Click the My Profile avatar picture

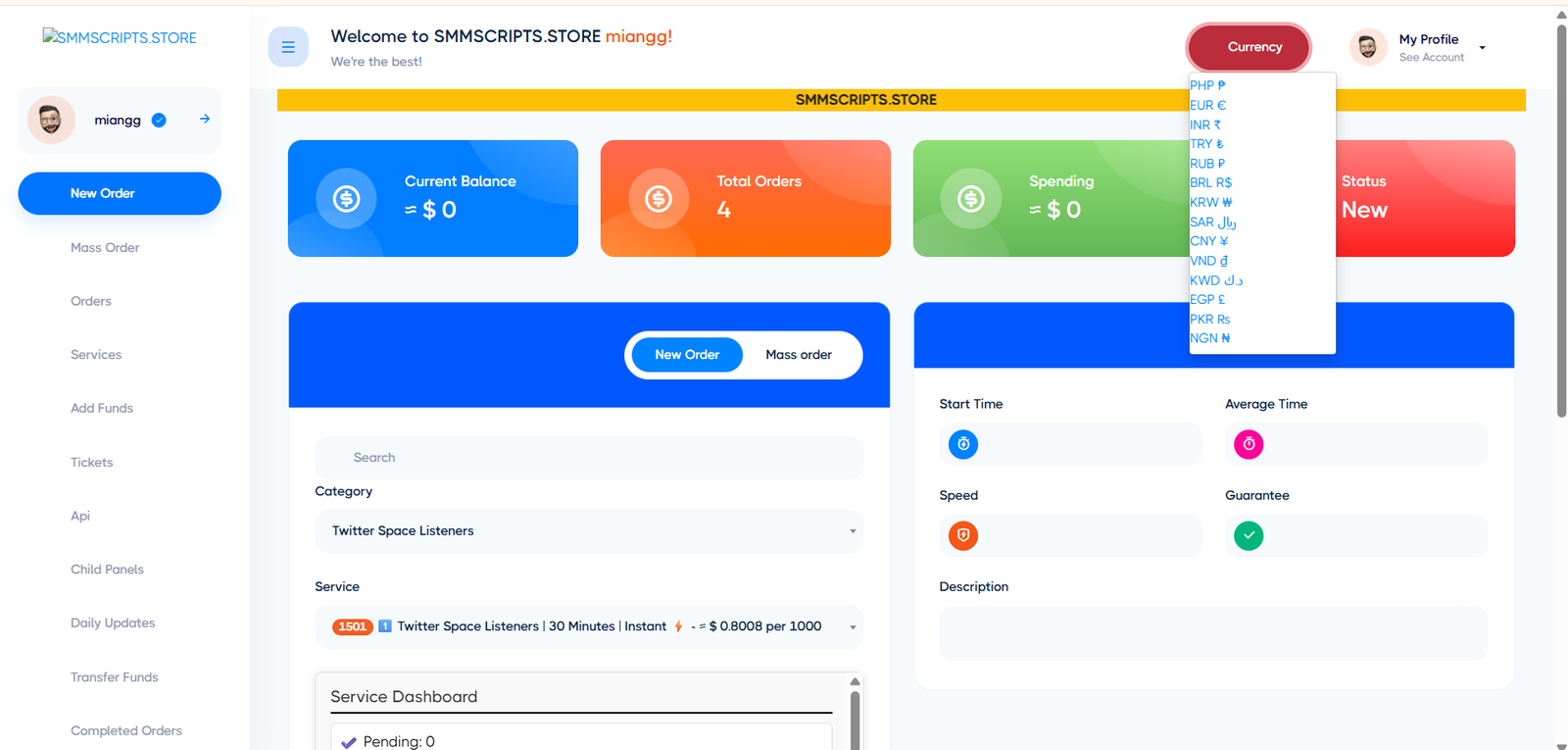pyautogui.click(x=1368, y=47)
